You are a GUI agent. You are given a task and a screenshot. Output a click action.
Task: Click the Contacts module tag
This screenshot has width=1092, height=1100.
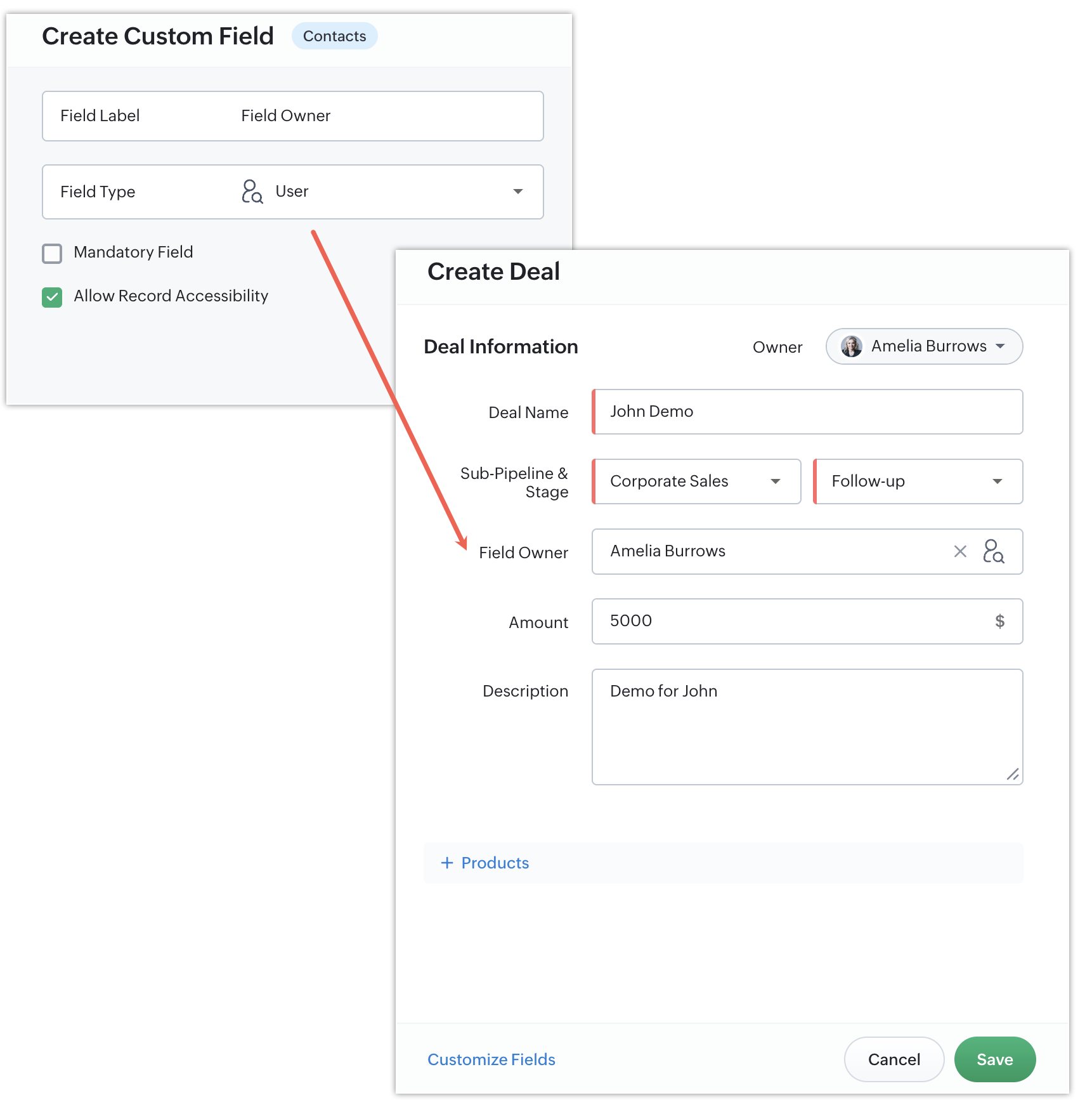[334, 36]
